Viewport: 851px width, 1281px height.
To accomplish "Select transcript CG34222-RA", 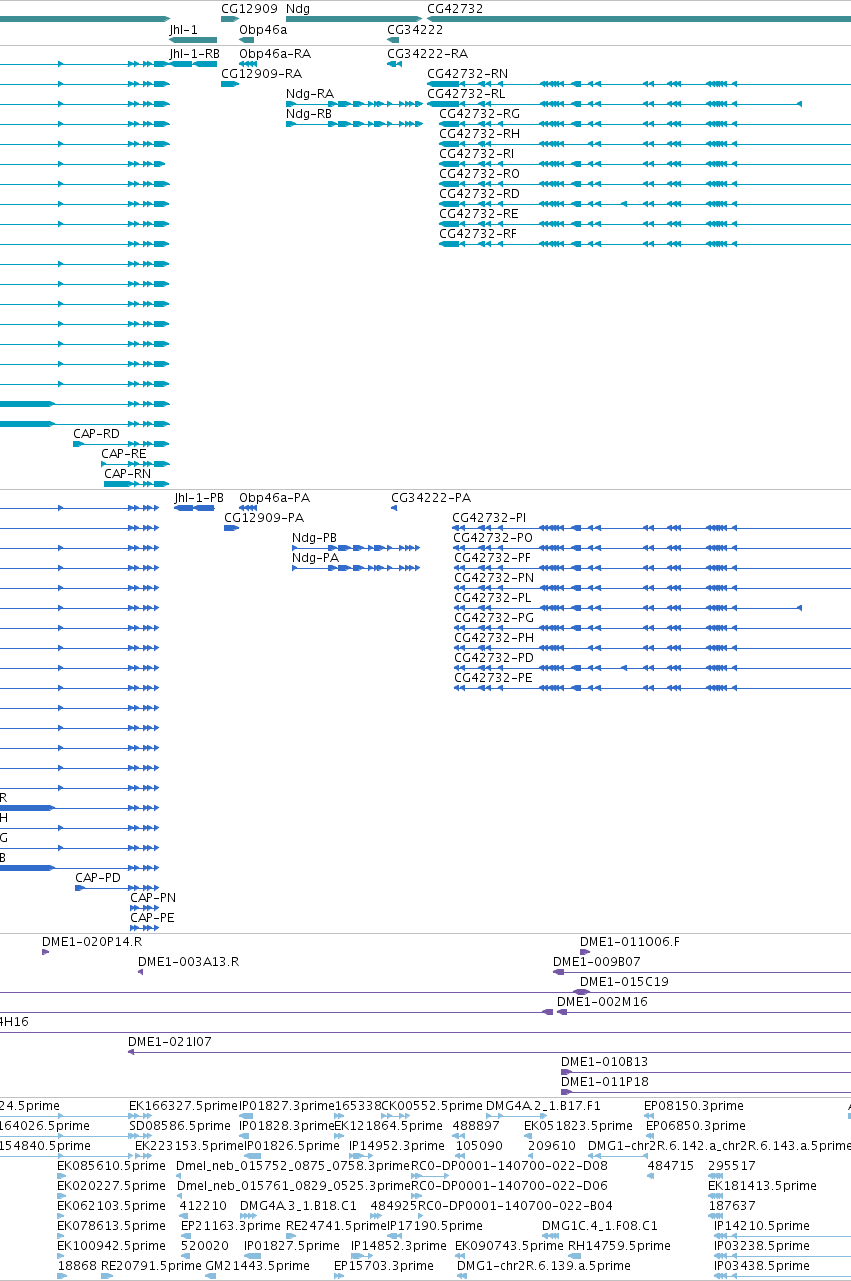I will (x=427, y=53).
